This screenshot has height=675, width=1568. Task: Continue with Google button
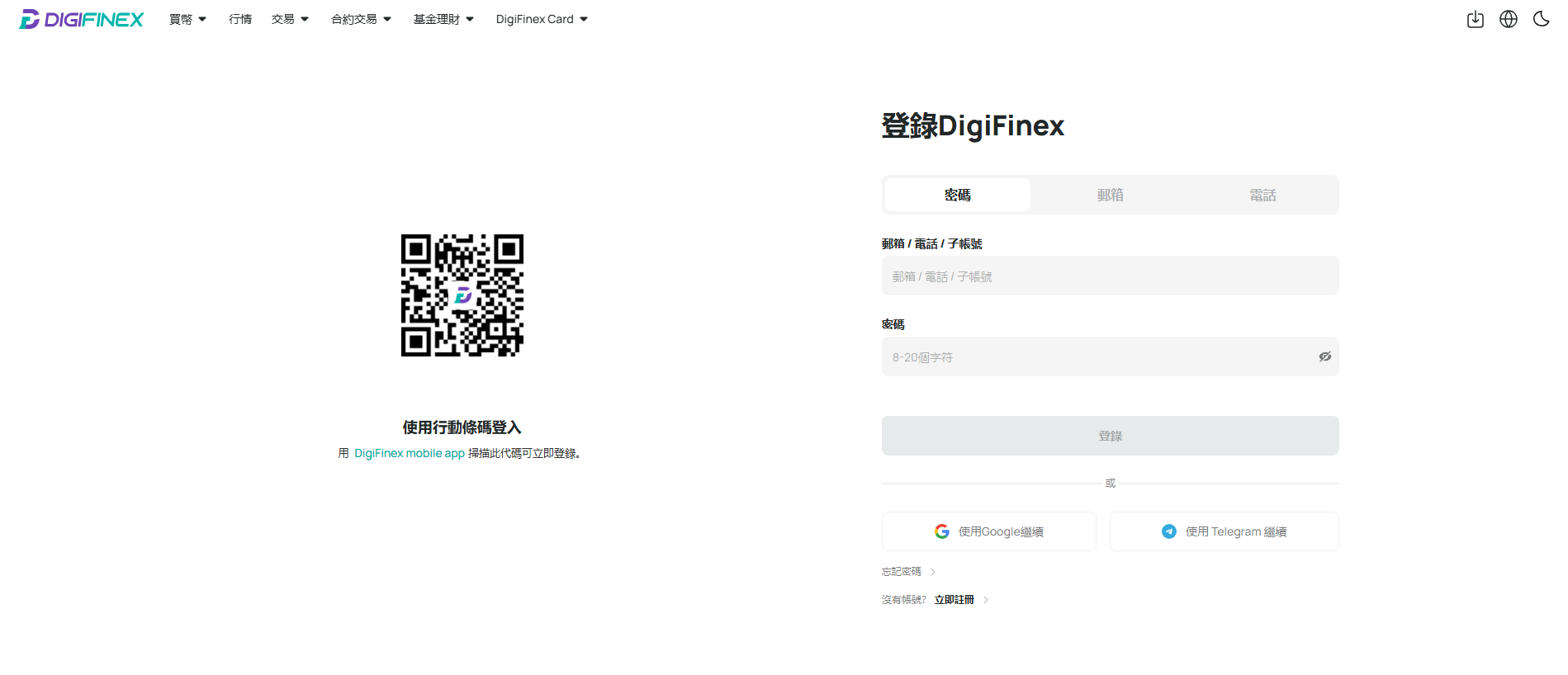(989, 531)
